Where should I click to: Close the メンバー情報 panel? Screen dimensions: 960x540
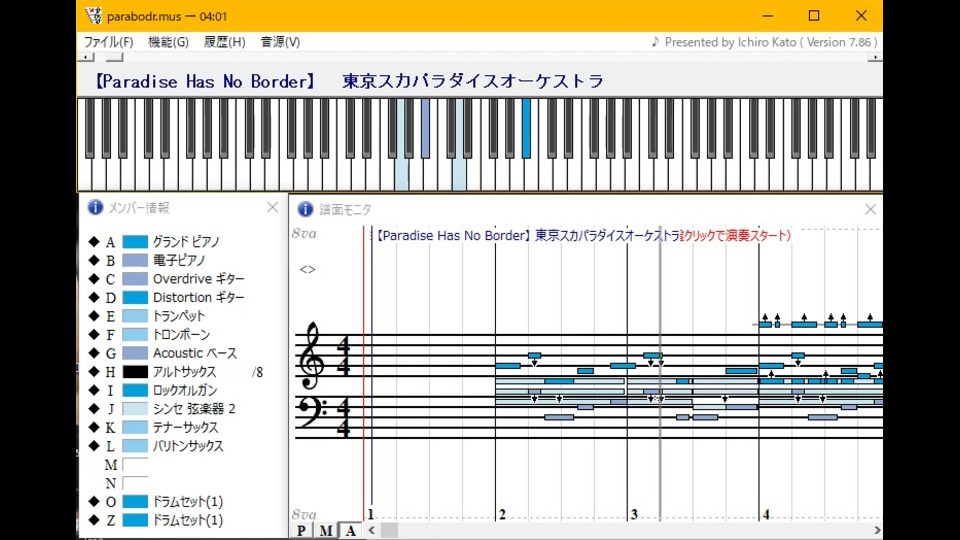[272, 208]
